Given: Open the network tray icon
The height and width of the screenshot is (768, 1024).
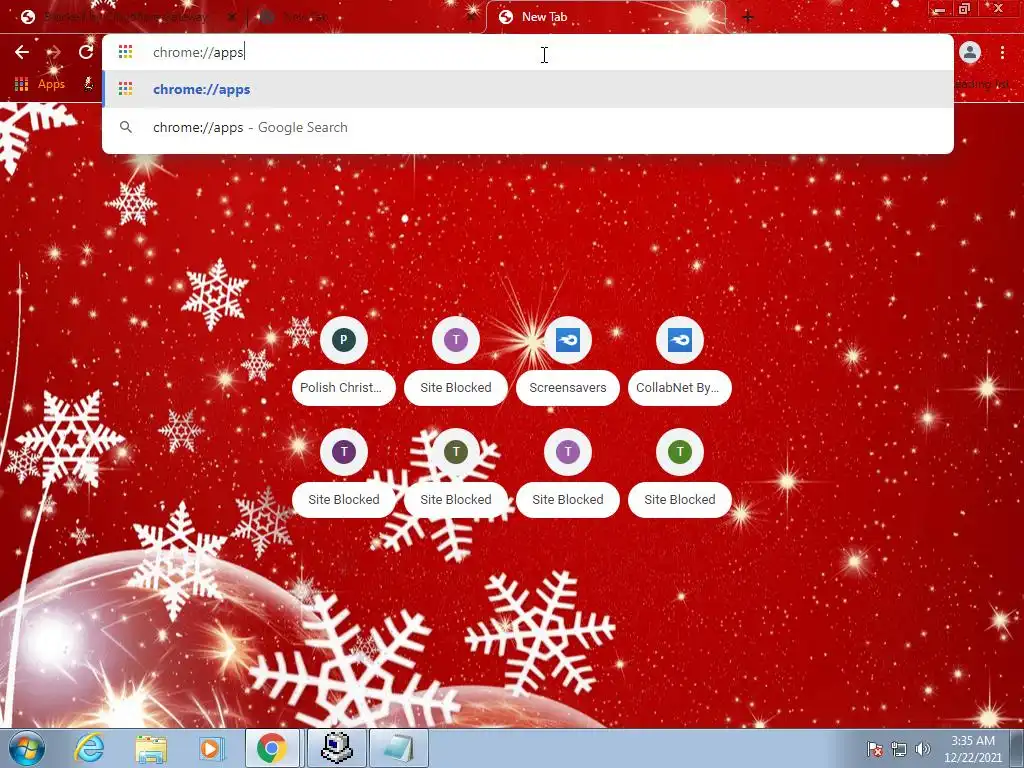Looking at the screenshot, I should (x=899, y=749).
